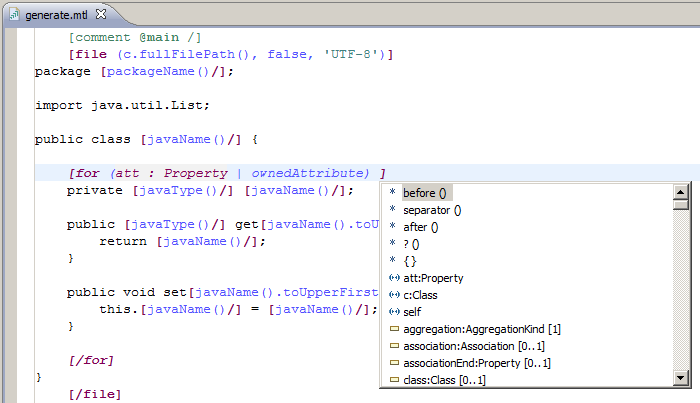The height and width of the screenshot is (403, 700).
Task: Select att:Property variable proposal
Action: [x=433, y=278]
